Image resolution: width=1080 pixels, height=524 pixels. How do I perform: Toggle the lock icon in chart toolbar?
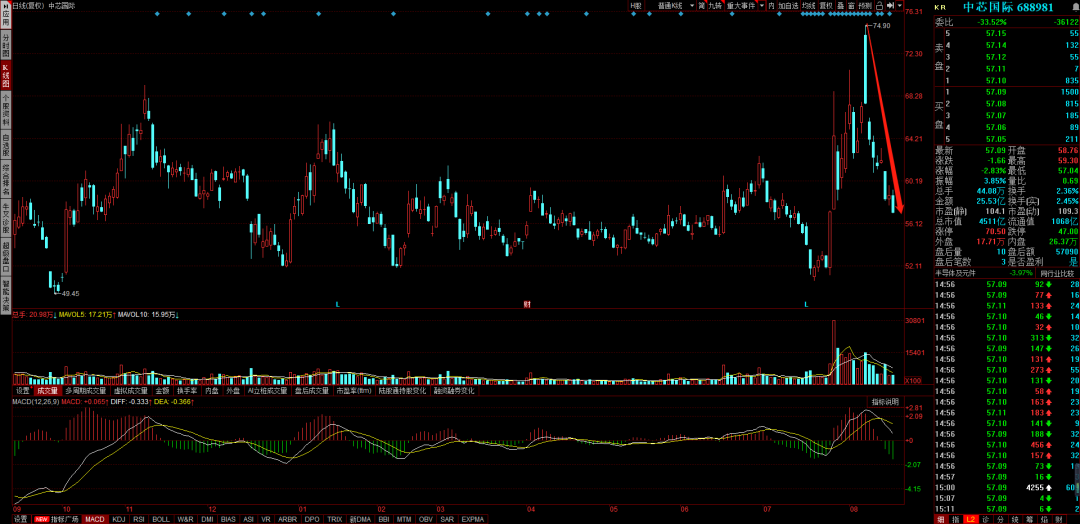(x=879, y=6)
